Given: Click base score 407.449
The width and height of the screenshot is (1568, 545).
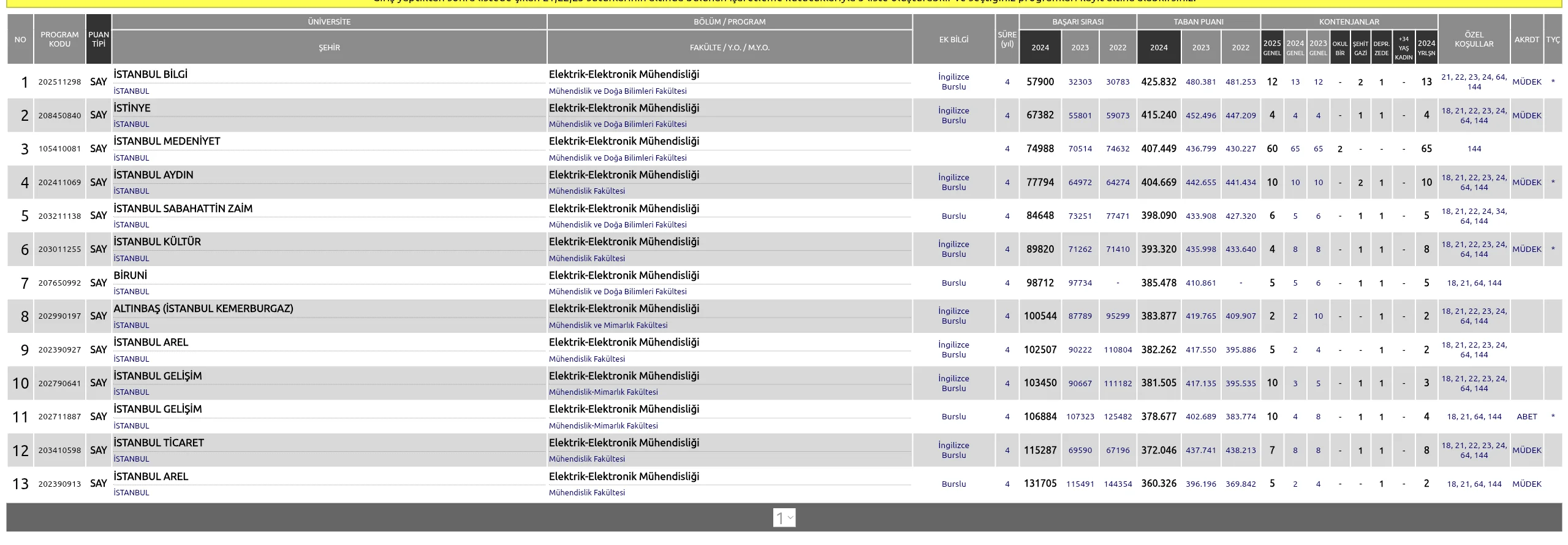Looking at the screenshot, I should click(1159, 148).
